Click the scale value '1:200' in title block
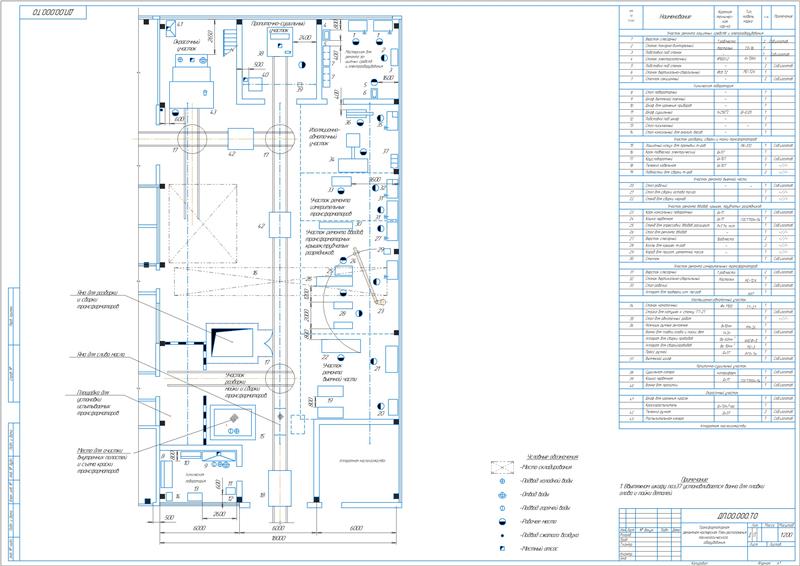800x566 pixels. (x=787, y=535)
